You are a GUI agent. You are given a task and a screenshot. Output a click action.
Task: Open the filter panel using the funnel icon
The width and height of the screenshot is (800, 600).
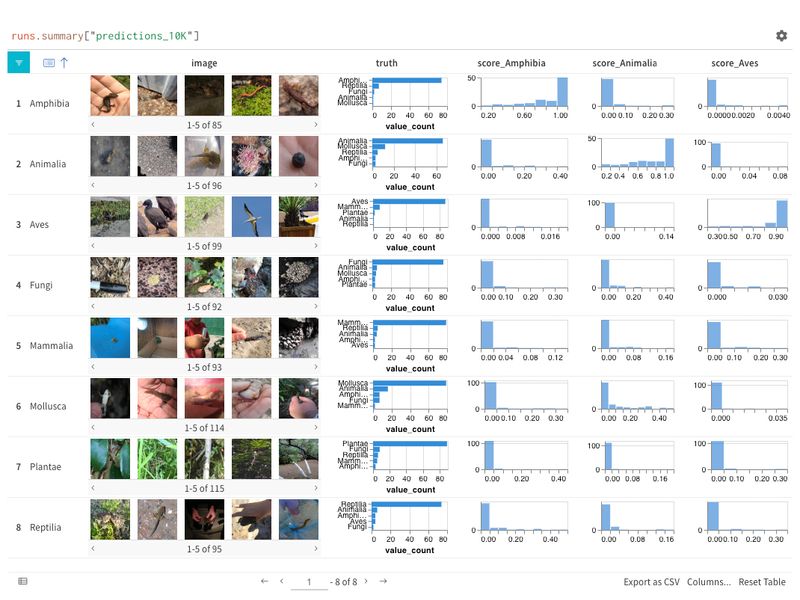coord(18,62)
